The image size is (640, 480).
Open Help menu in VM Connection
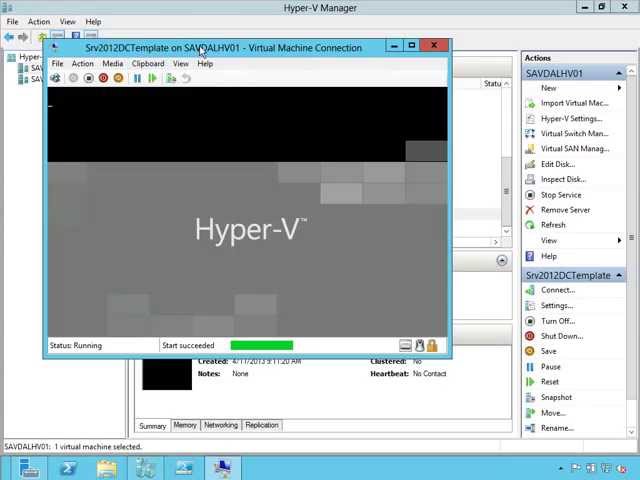[205, 64]
